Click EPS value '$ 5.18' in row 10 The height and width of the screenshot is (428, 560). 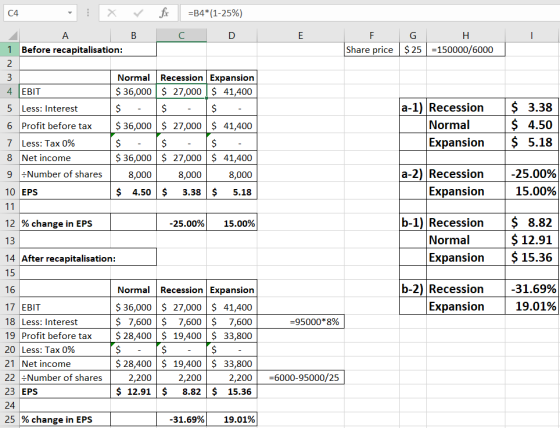tap(232, 192)
